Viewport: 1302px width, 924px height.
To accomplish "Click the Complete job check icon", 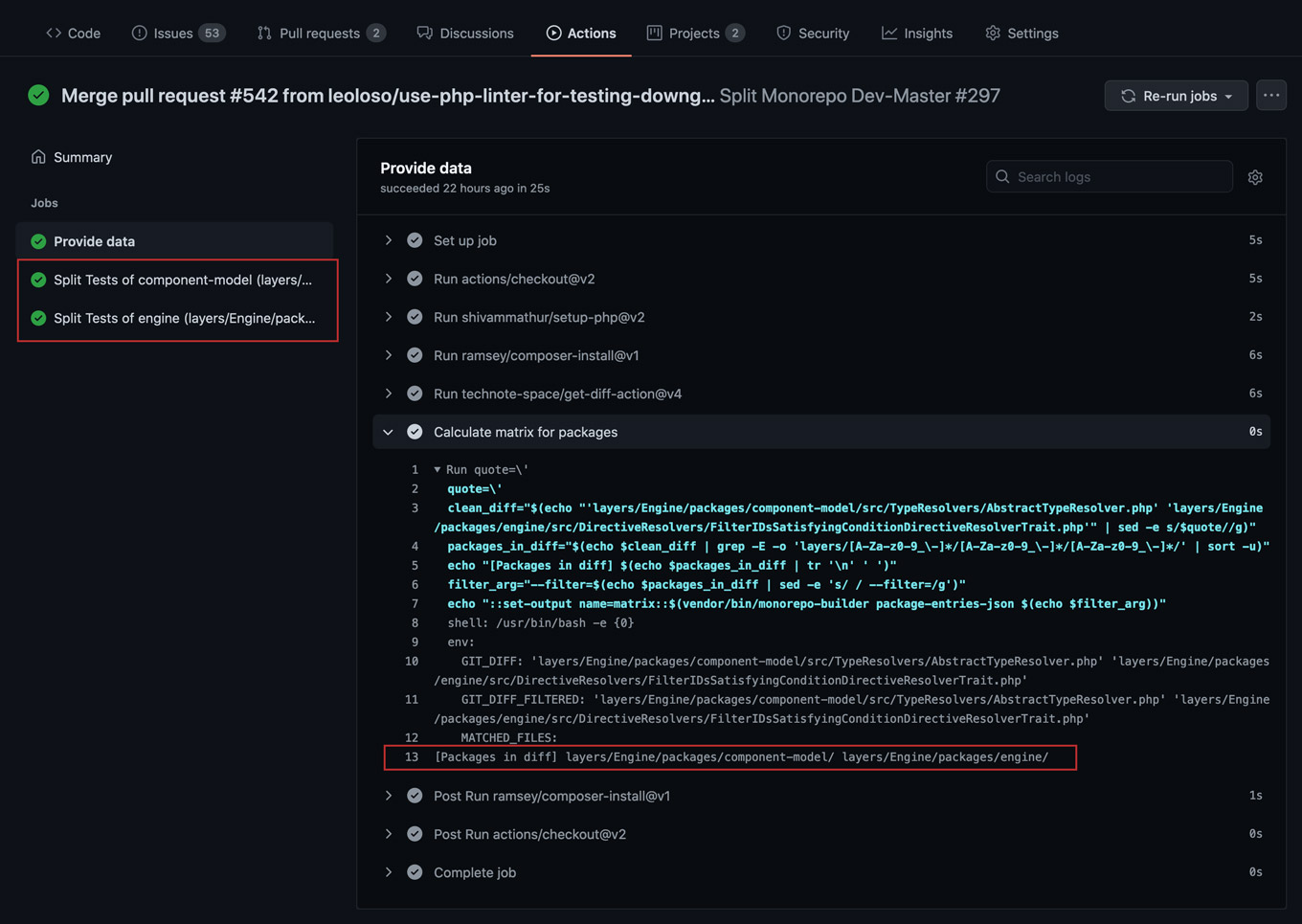I will click(x=415, y=872).
